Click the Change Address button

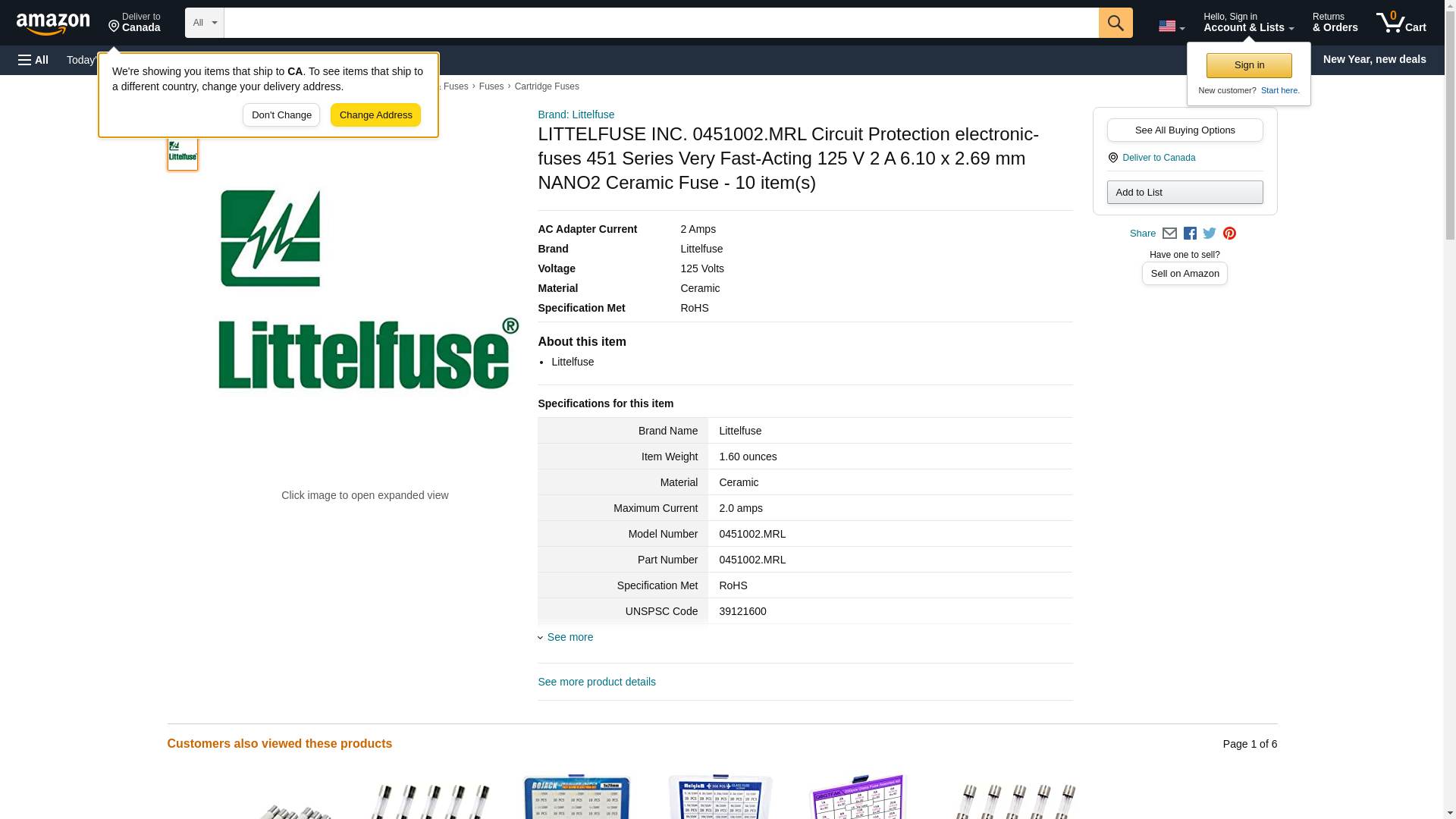(x=375, y=115)
